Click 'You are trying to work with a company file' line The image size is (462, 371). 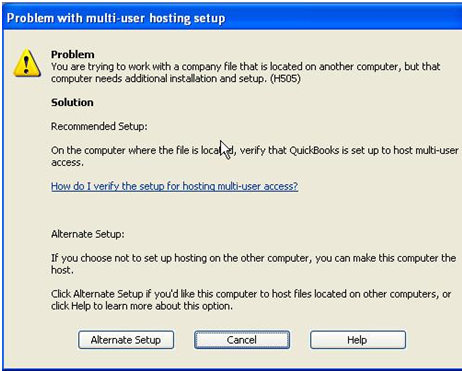click(246, 66)
